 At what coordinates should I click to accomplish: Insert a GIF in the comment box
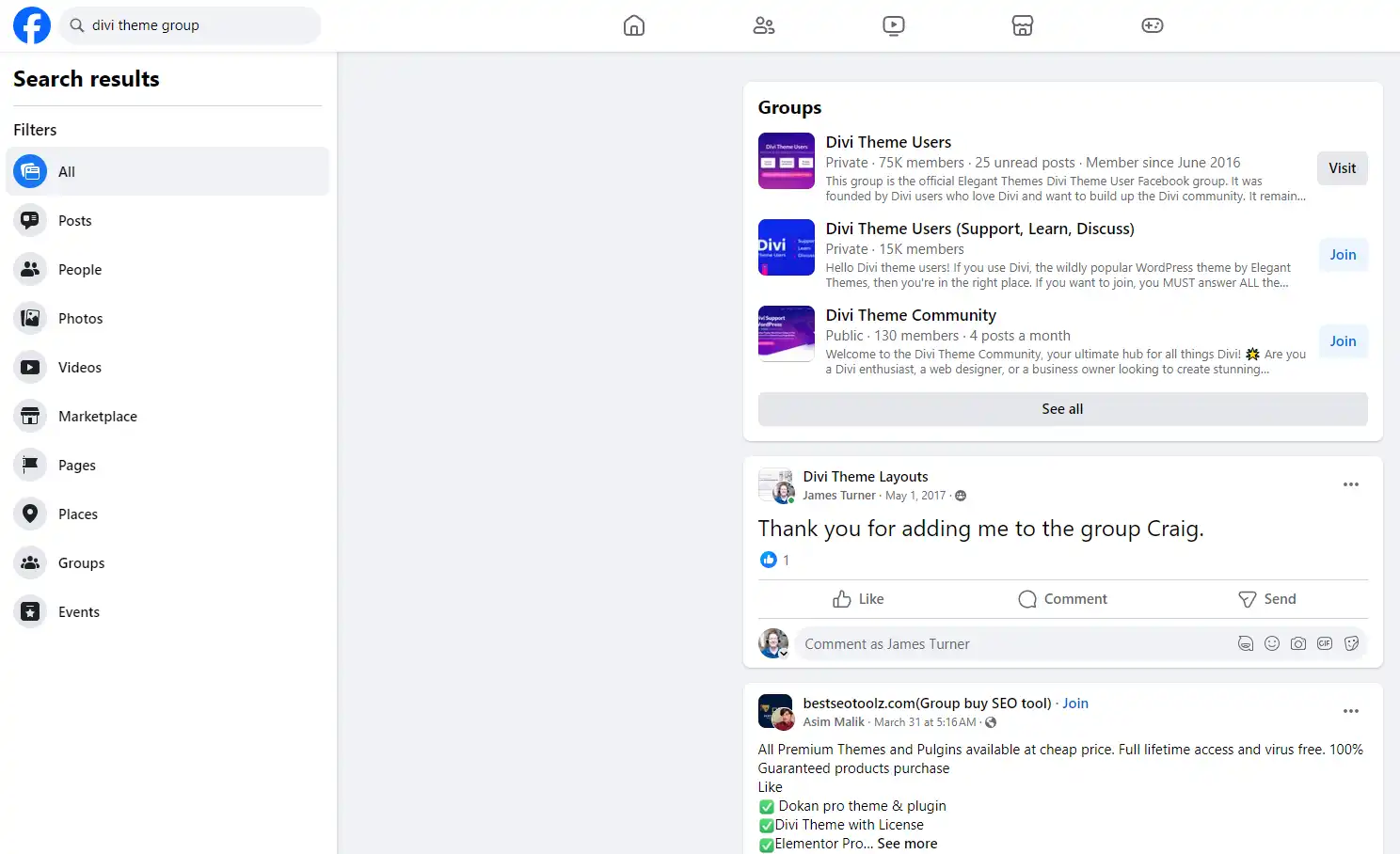[1325, 644]
